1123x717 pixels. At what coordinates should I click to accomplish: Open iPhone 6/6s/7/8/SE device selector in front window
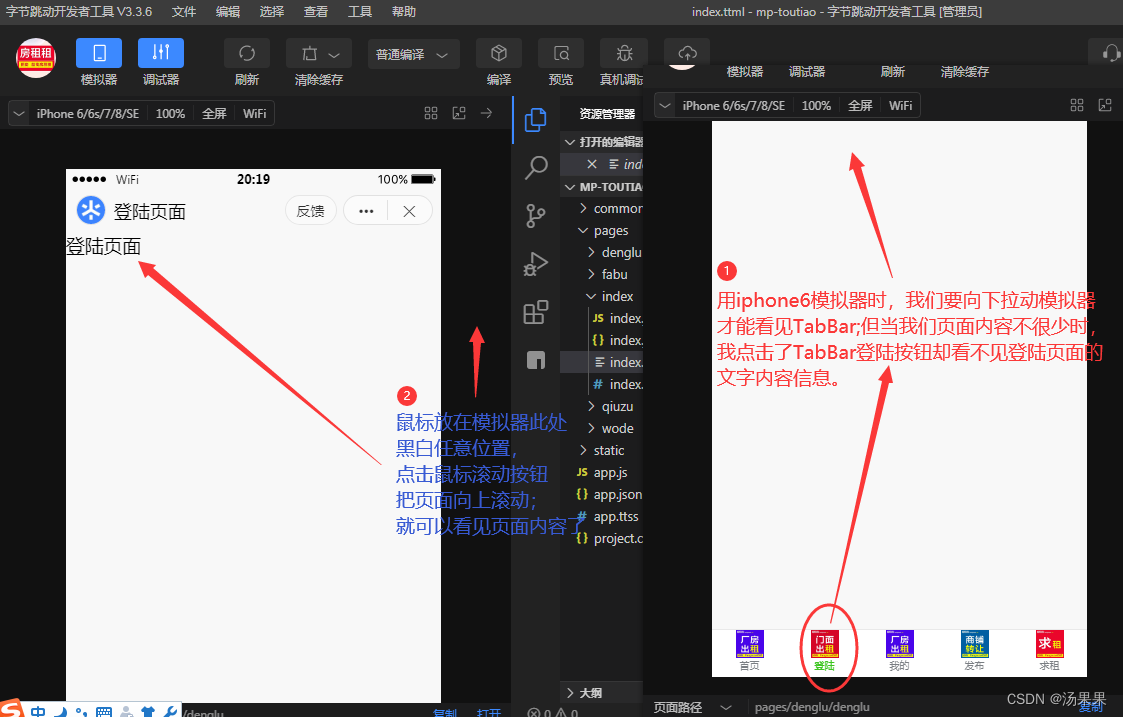pos(734,105)
